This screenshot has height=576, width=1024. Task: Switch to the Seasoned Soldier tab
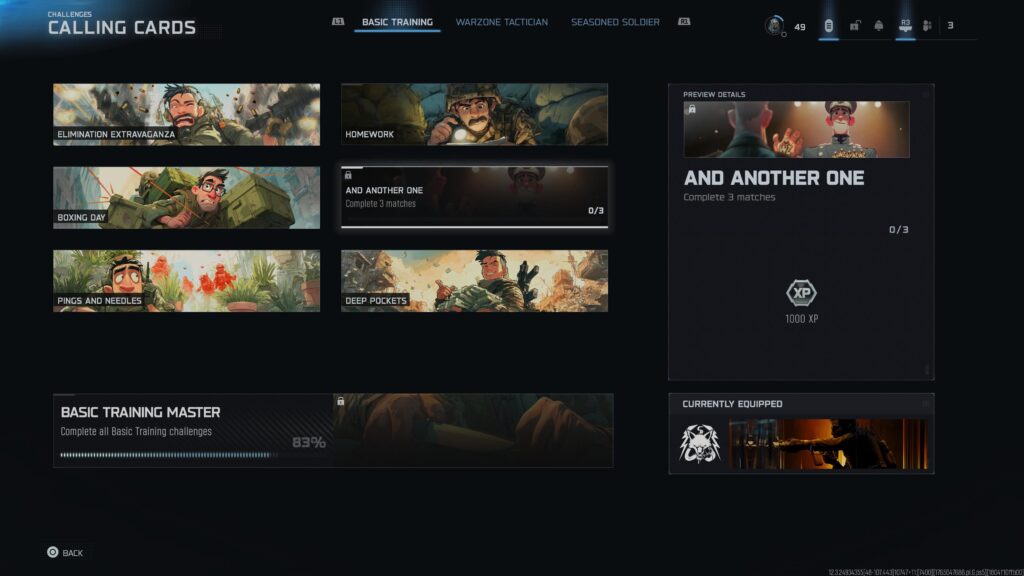(615, 22)
